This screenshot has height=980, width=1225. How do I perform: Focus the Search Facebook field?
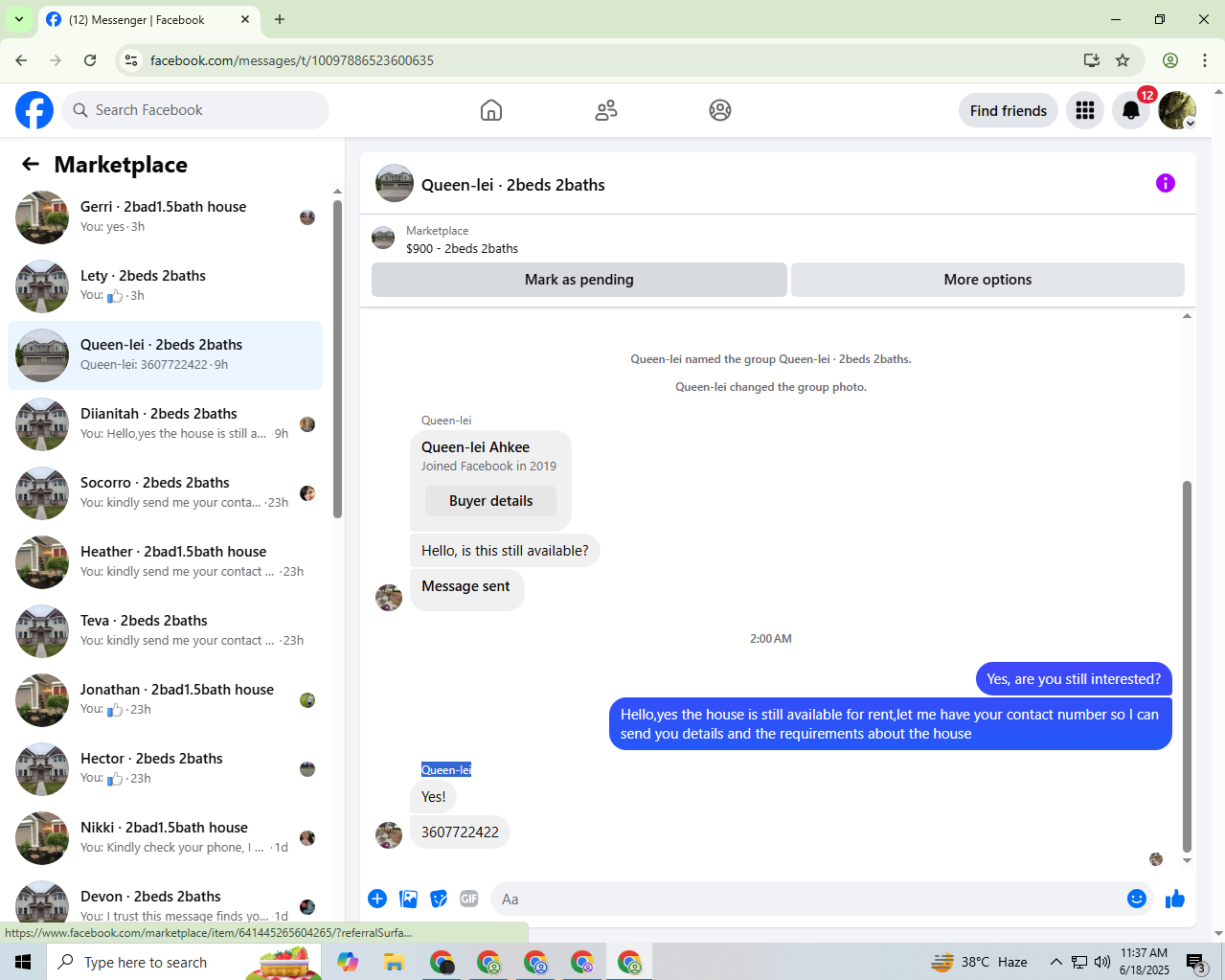pos(195,110)
